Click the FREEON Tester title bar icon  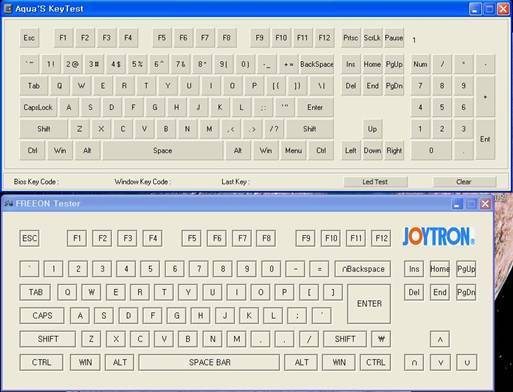click(x=8, y=203)
